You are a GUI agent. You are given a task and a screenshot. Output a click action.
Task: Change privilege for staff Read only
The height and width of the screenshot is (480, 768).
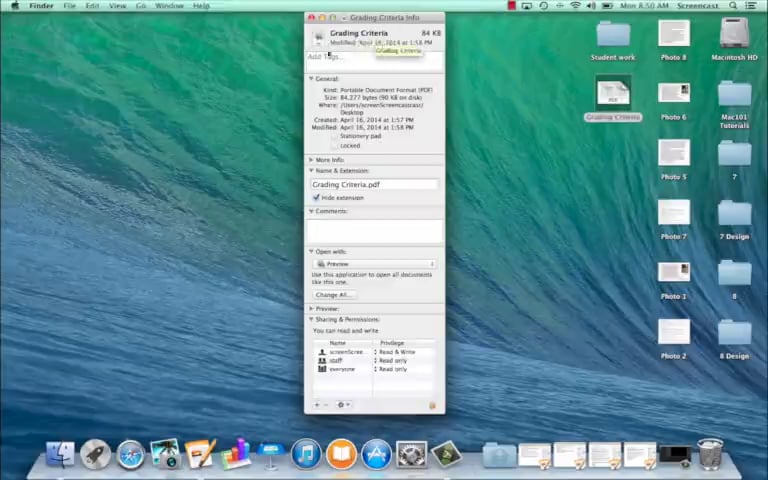tap(393, 360)
